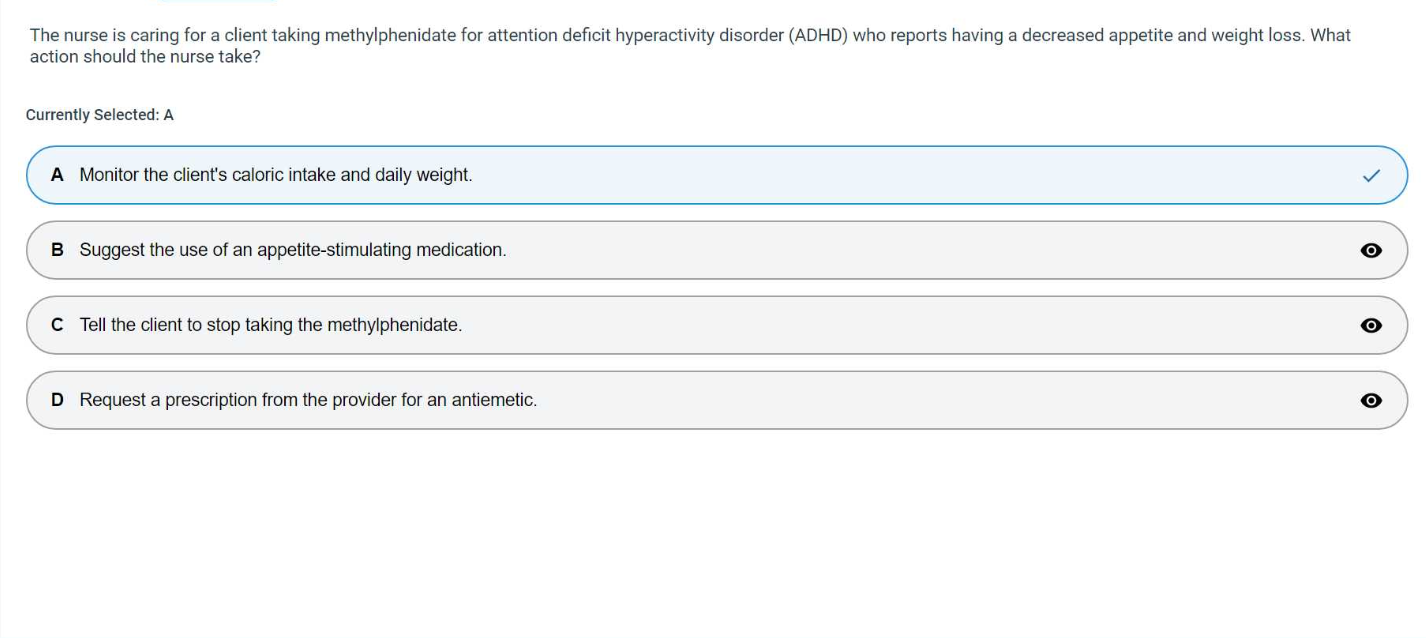Click the bold letter A answer label
The image size is (1426, 638).
coord(57,175)
